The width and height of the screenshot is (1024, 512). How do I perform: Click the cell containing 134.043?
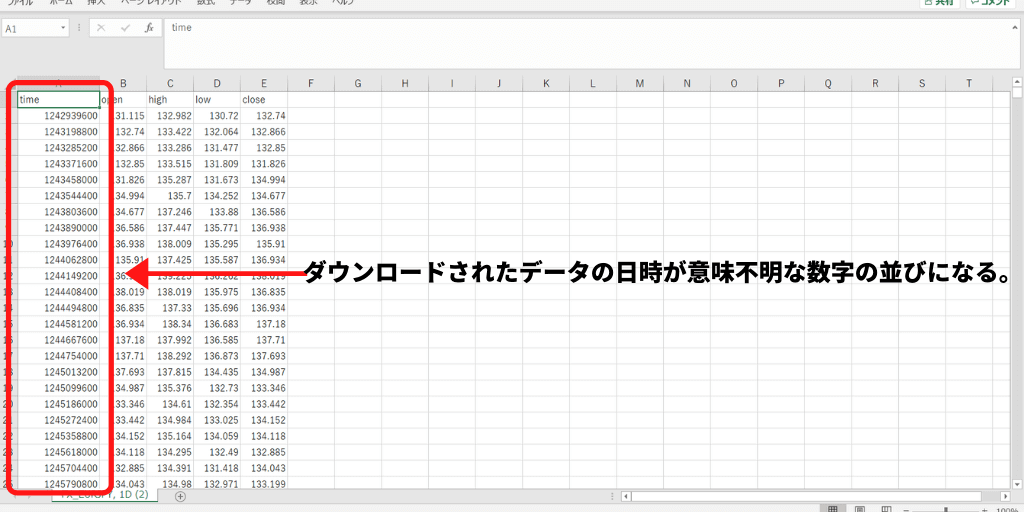[x=264, y=468]
